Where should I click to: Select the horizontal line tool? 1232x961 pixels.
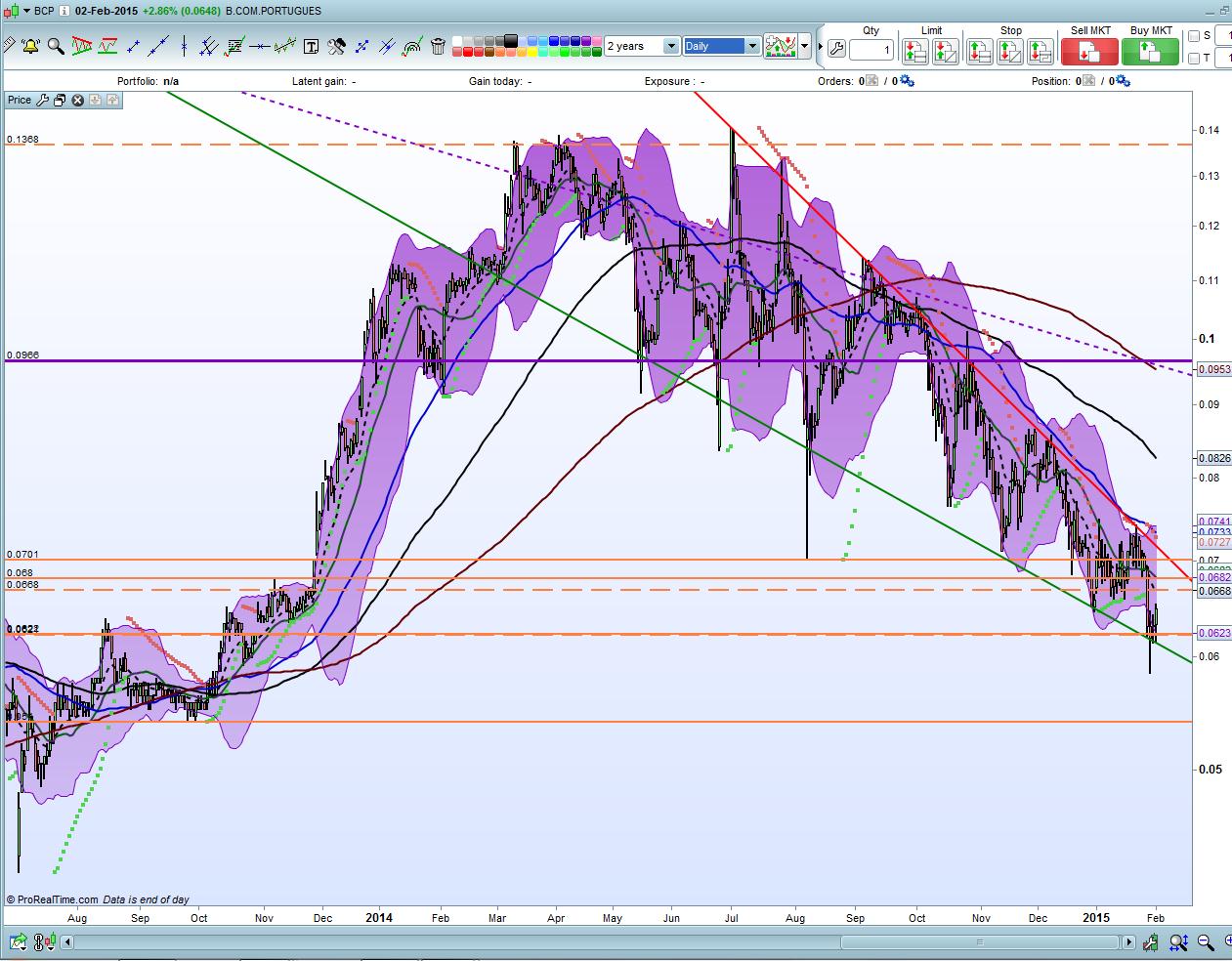point(260,46)
